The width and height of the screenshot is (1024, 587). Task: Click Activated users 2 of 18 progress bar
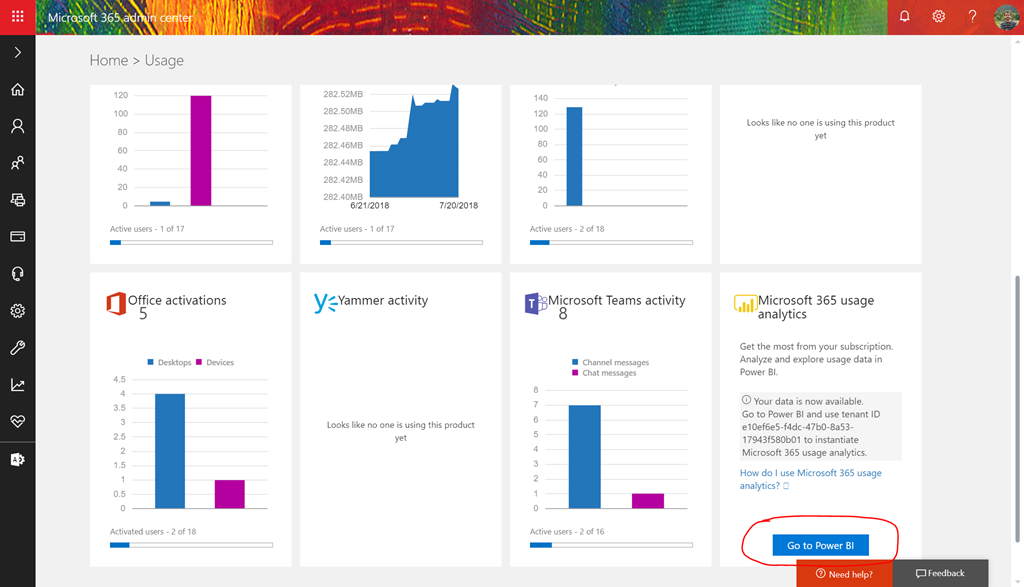(x=191, y=545)
